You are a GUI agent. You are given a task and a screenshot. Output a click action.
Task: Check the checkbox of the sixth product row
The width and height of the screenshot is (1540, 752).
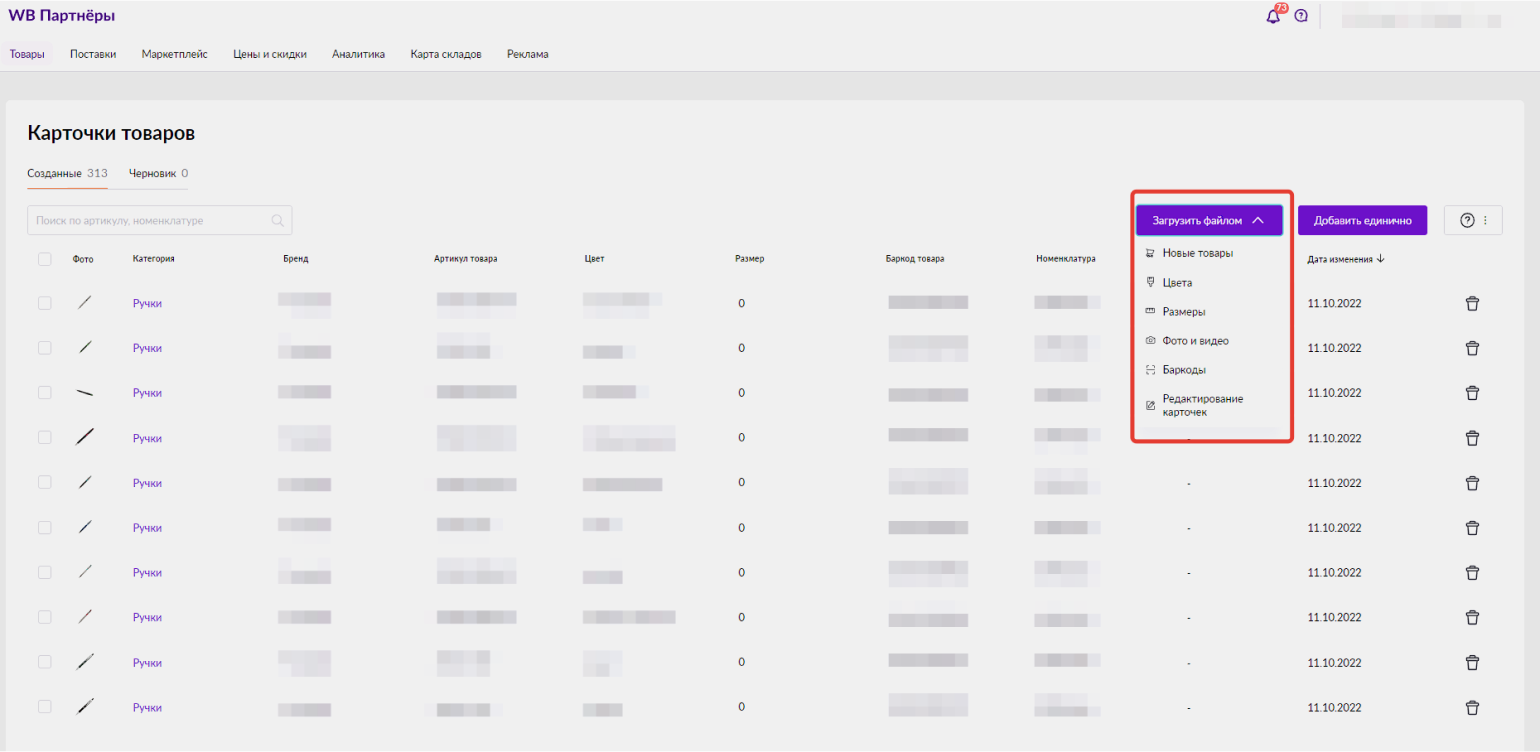click(x=44, y=527)
